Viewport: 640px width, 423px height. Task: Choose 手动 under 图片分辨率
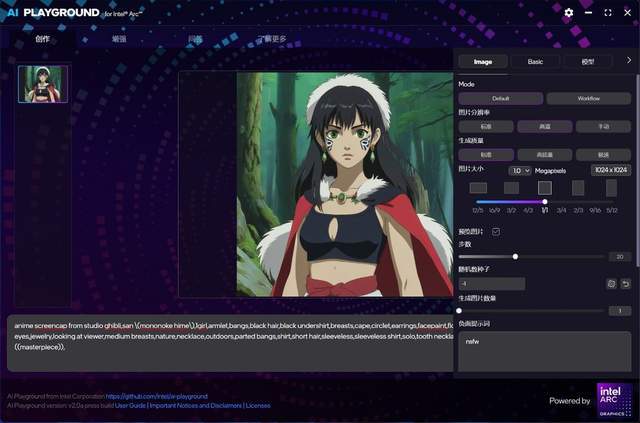pyautogui.click(x=603, y=127)
